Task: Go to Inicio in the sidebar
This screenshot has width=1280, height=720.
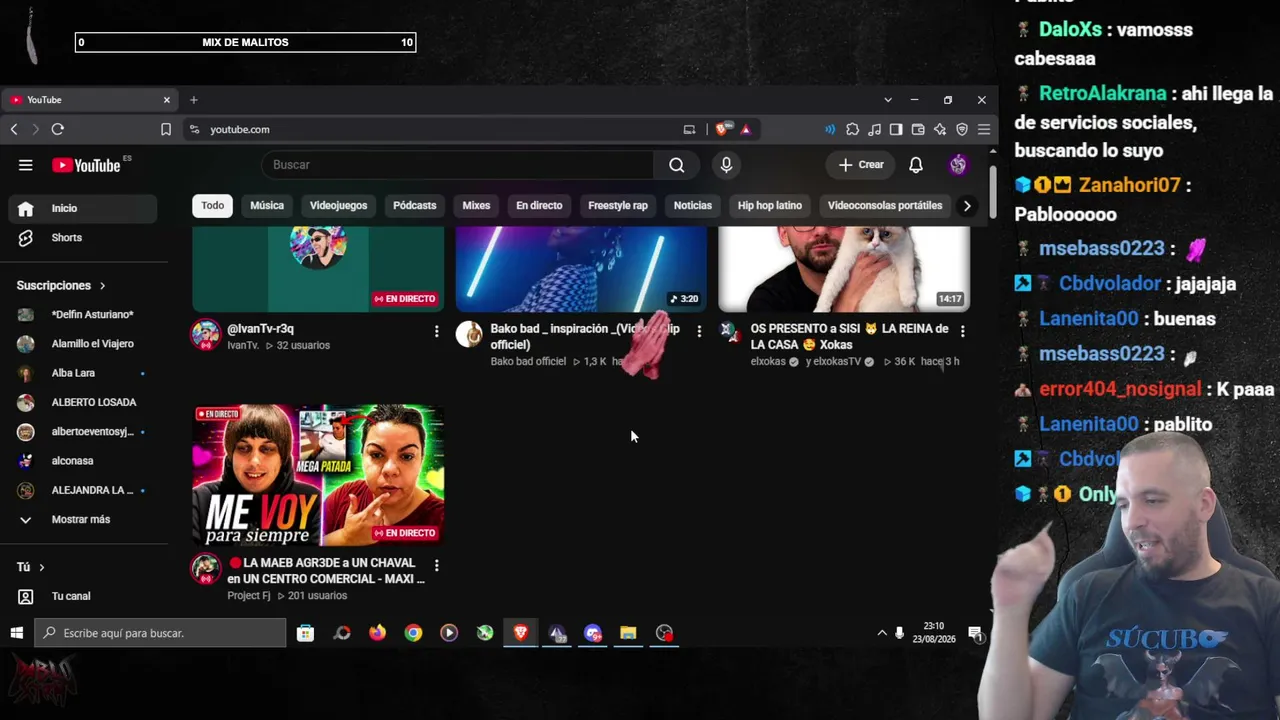Action: tap(82, 208)
